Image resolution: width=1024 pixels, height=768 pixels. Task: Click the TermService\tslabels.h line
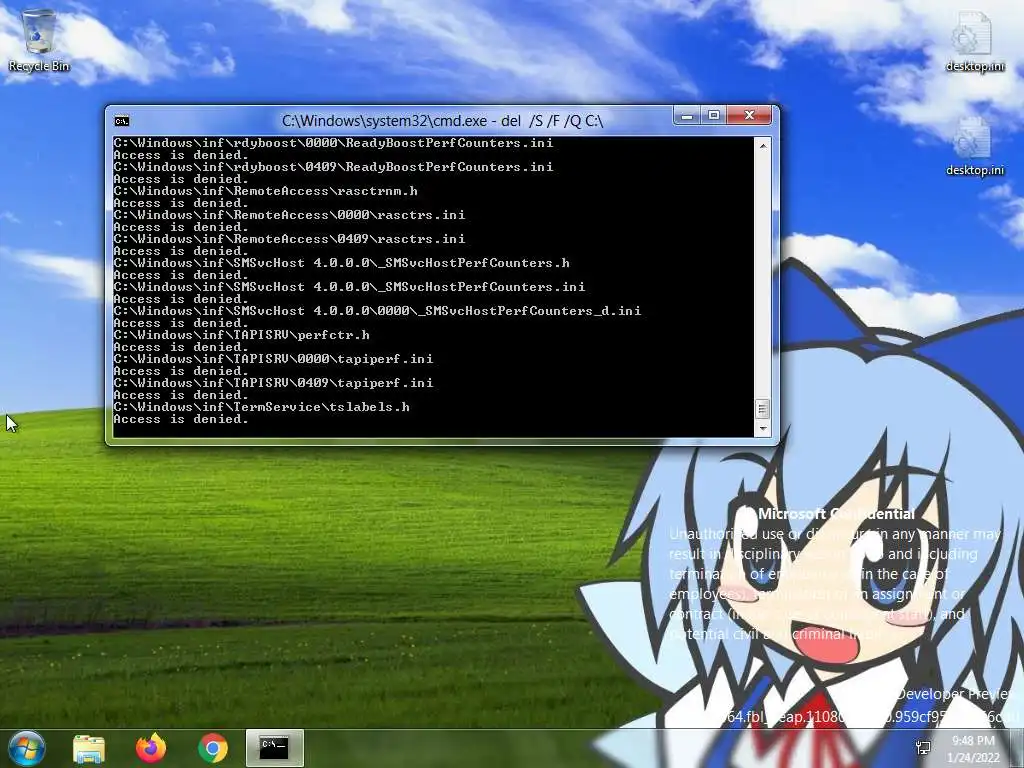pos(261,407)
